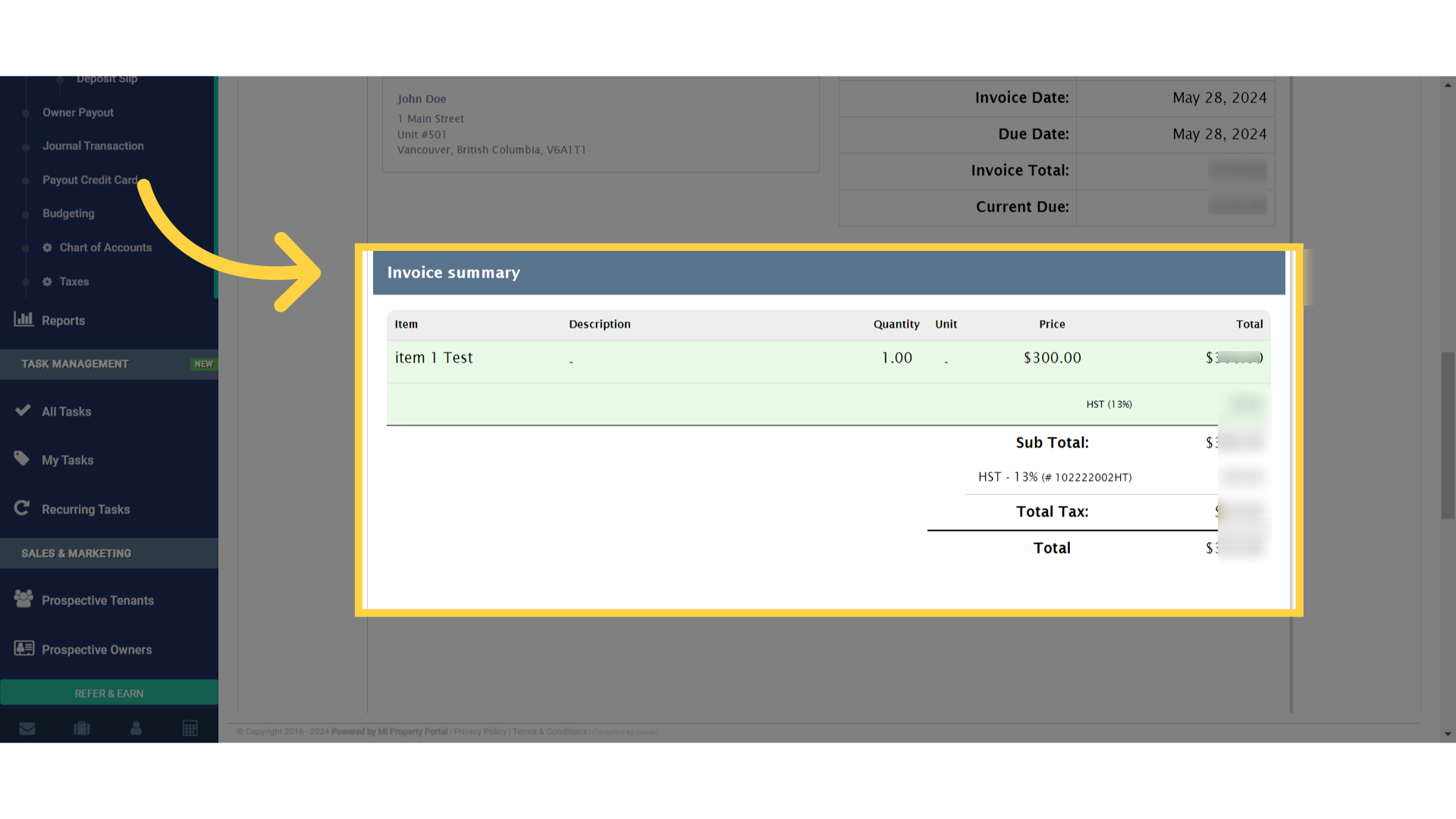Open the envelope messaging icon at bottom sidebar
The image size is (1456, 819).
coord(27,728)
